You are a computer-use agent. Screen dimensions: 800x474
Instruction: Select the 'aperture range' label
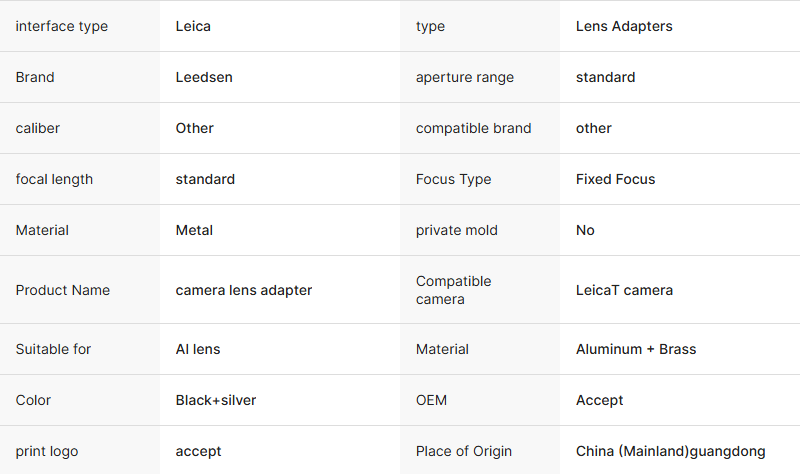pyautogui.click(x=465, y=77)
